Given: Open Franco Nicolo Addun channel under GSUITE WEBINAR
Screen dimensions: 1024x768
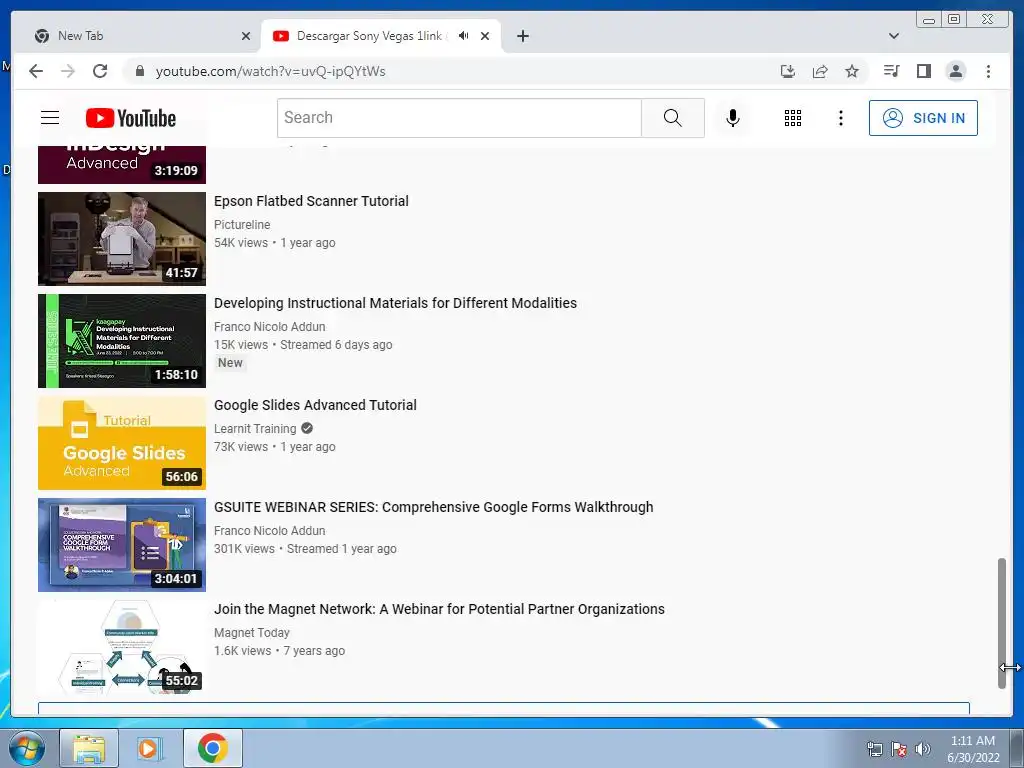Looking at the screenshot, I should (269, 531).
